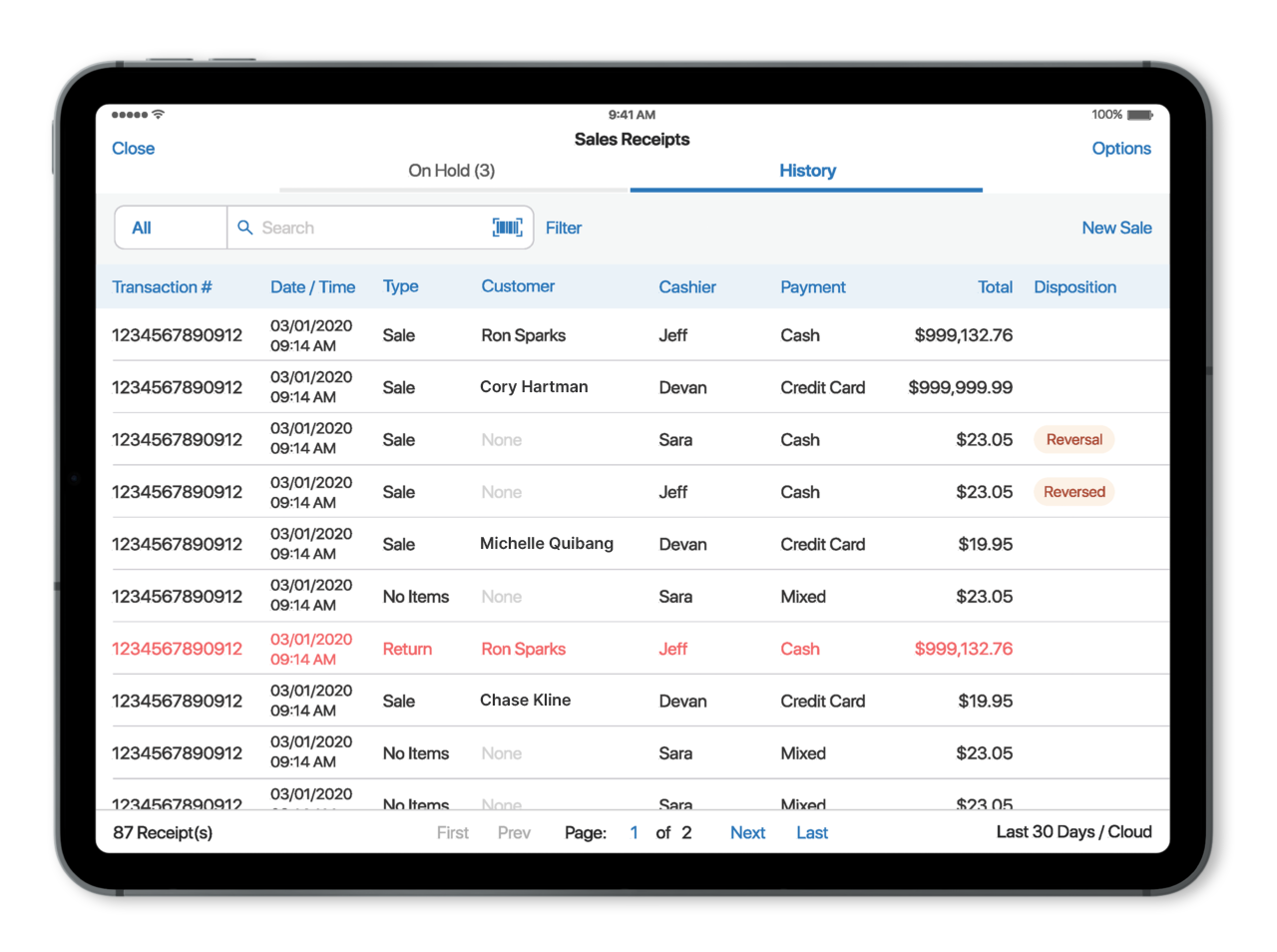The image size is (1277, 952).
Task: Switch to the On Hold (3) tab
Action: (451, 171)
